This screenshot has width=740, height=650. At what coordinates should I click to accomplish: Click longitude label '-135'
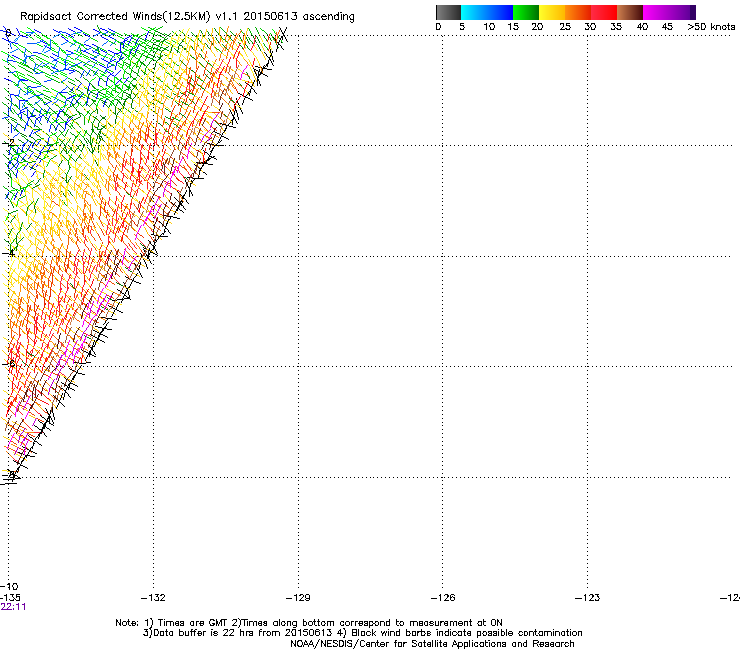(10, 598)
